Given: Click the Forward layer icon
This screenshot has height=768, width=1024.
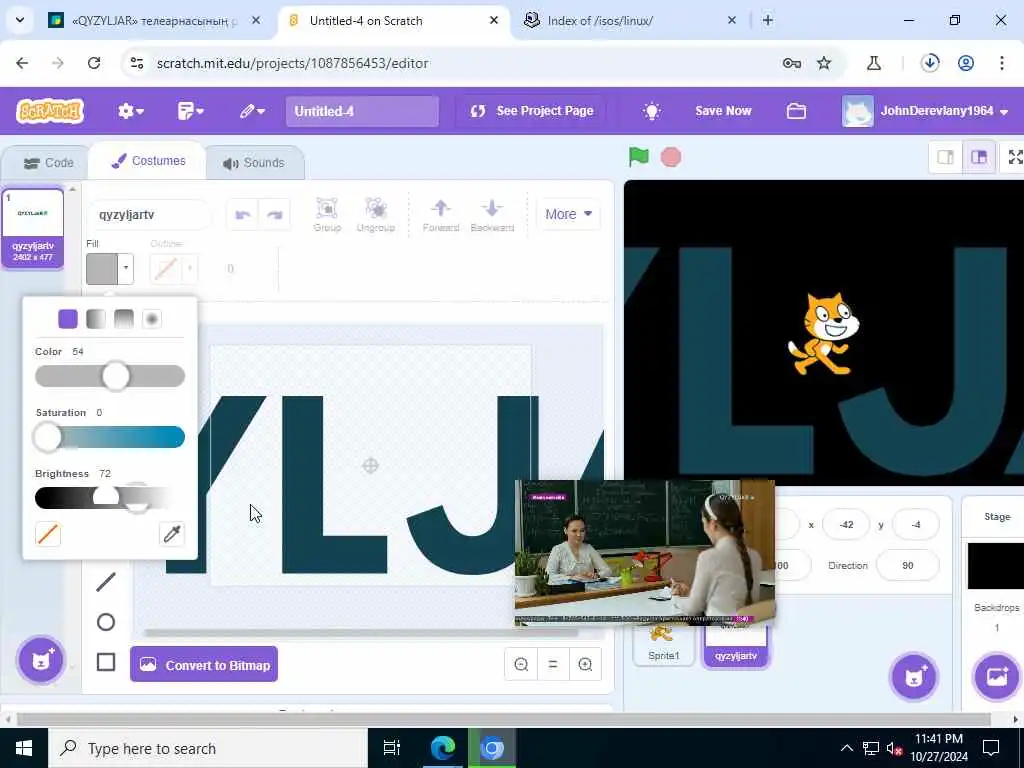Looking at the screenshot, I should 441,214.
